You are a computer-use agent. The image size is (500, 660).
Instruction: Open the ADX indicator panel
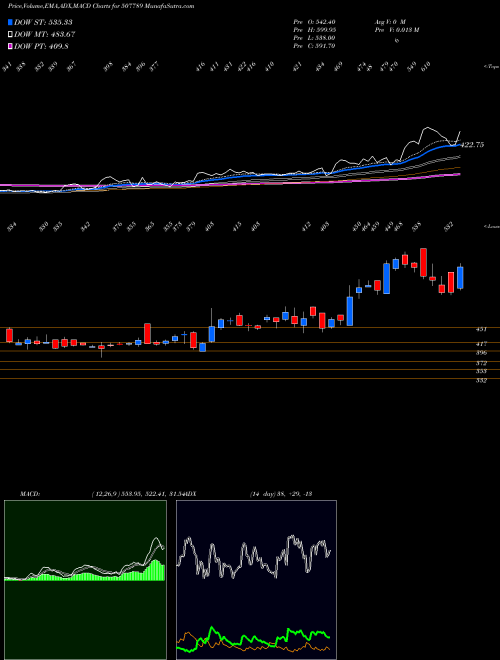pos(256,580)
